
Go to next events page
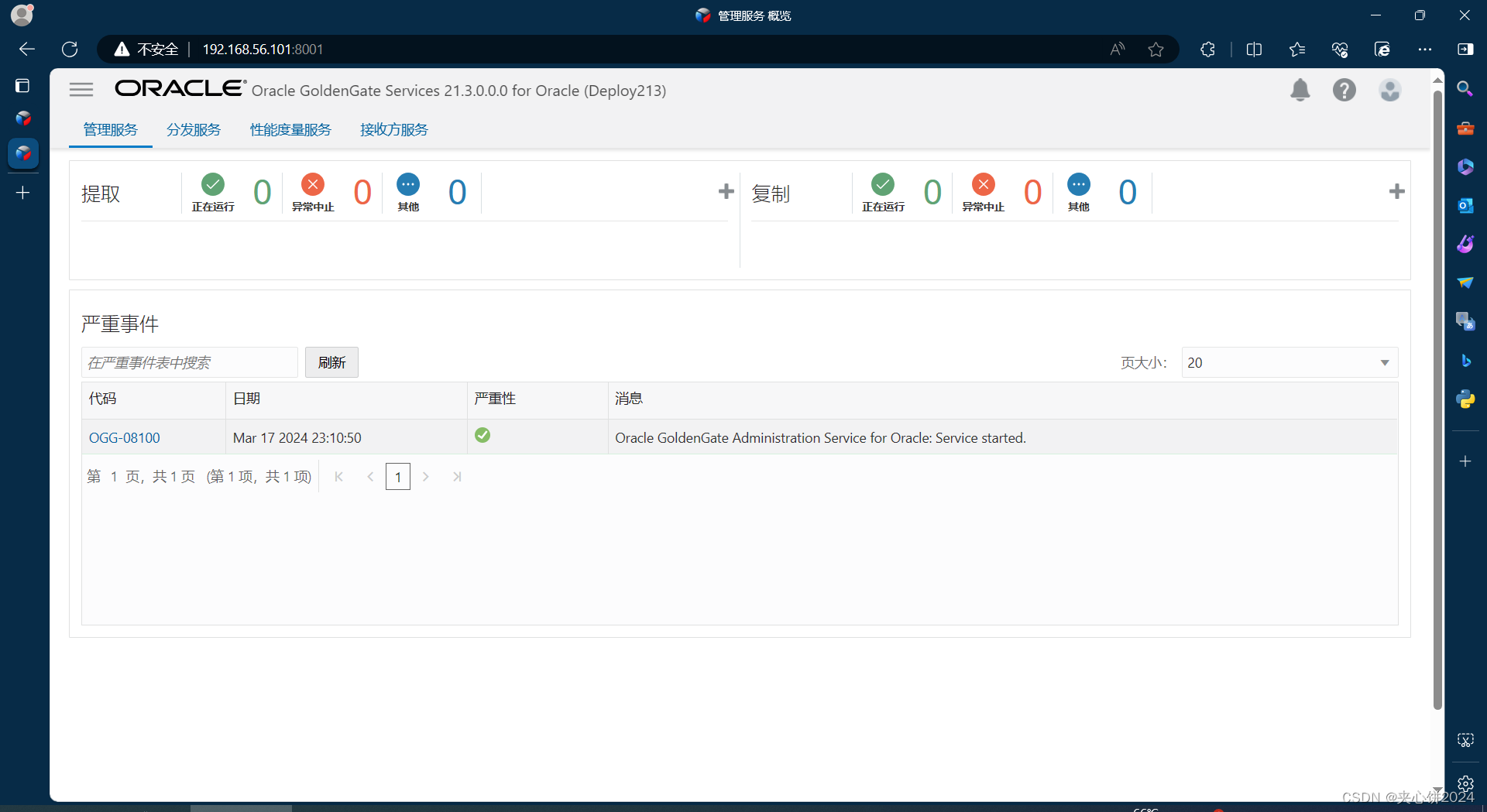tap(425, 477)
